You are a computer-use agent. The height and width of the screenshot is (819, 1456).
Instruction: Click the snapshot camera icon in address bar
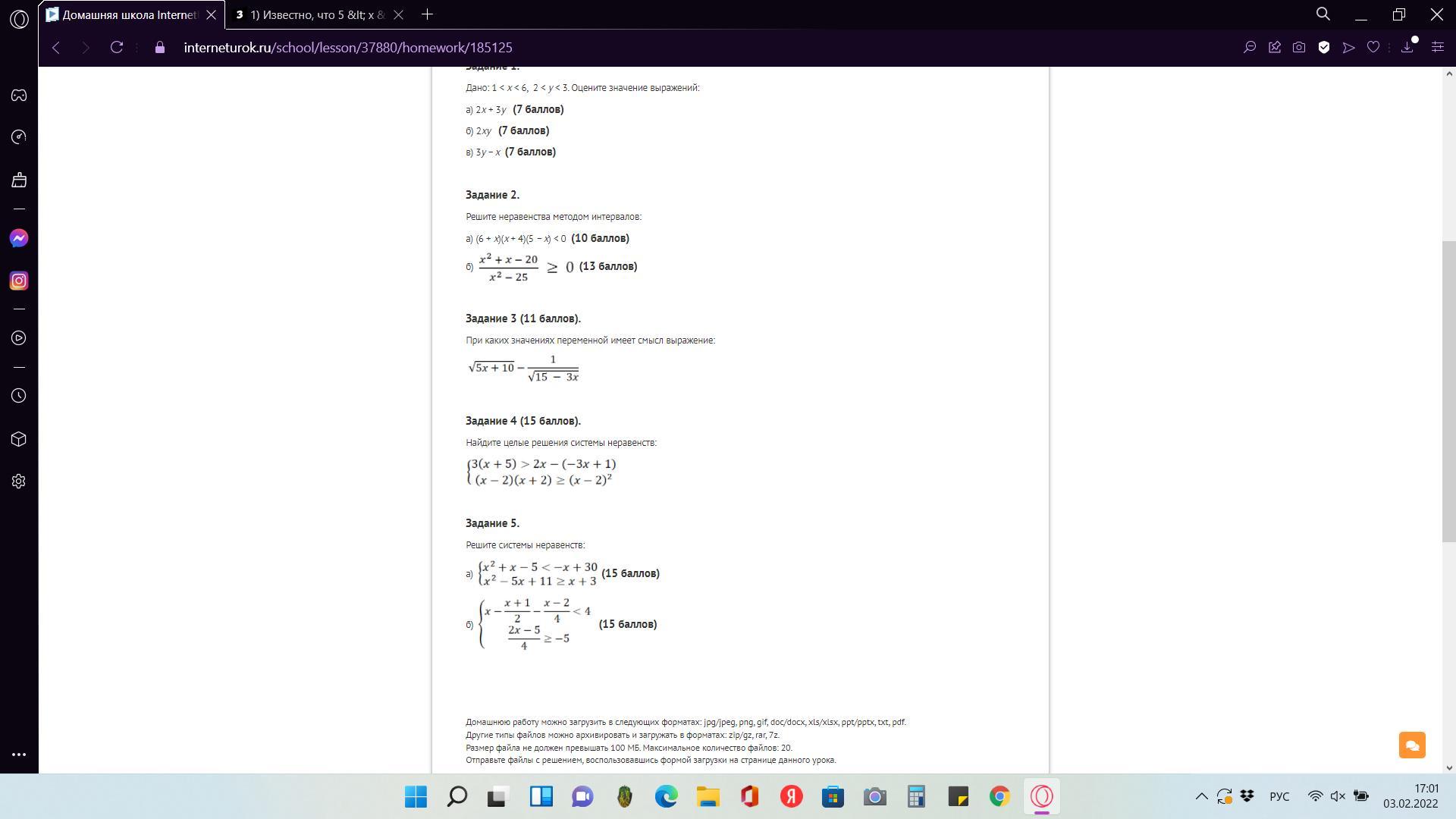1299,47
